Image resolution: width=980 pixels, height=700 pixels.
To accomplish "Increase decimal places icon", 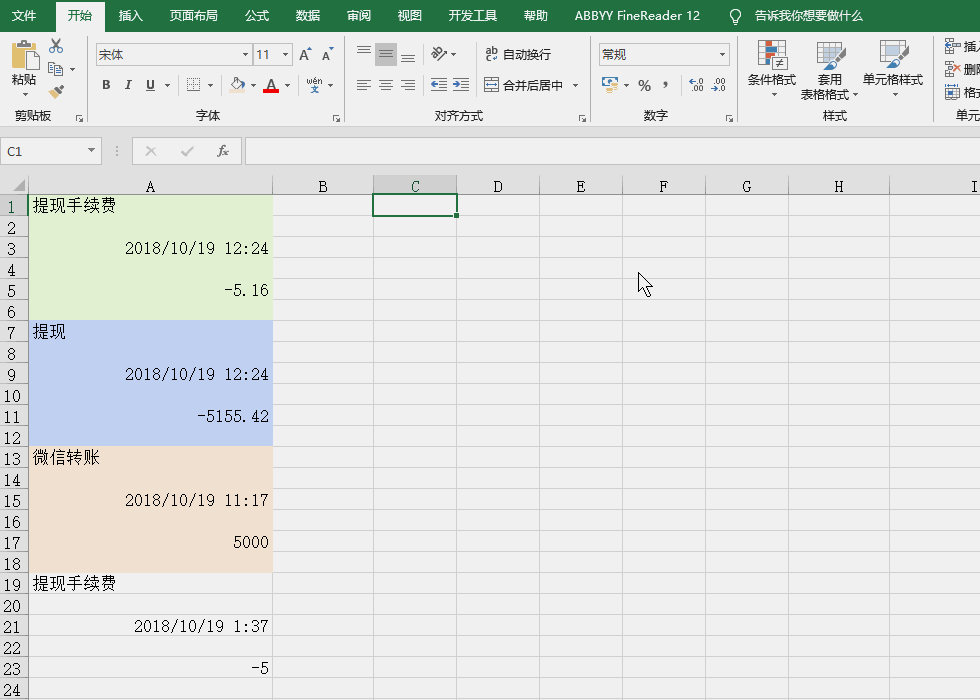I will pos(696,85).
